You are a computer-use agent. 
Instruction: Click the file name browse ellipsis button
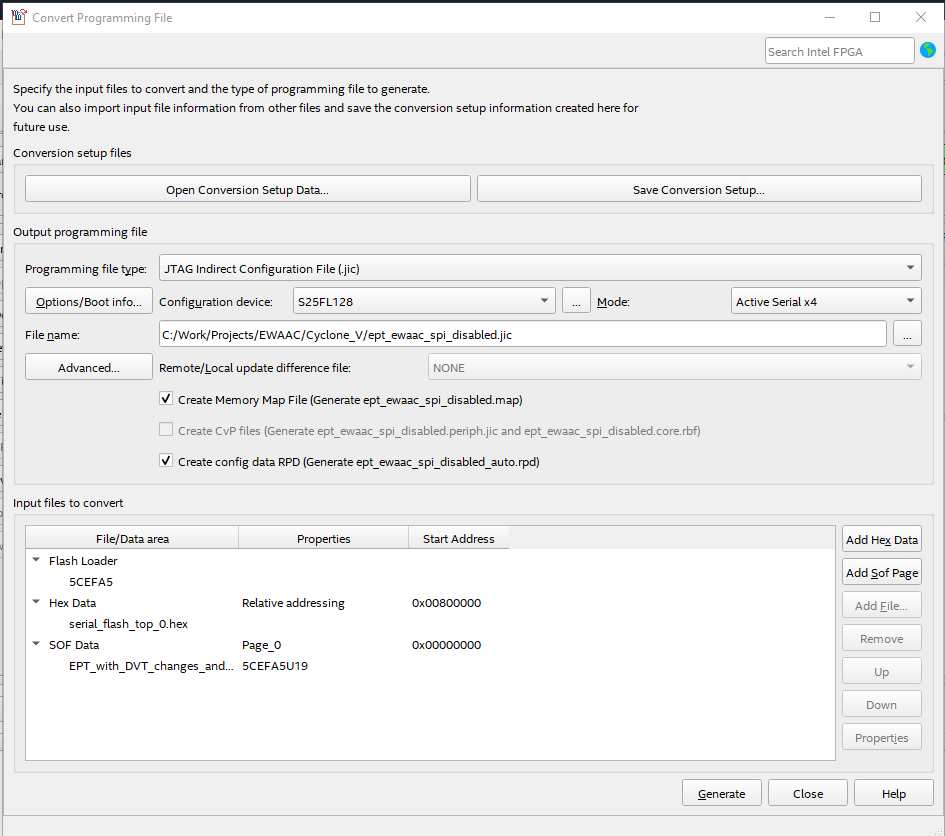(x=906, y=335)
